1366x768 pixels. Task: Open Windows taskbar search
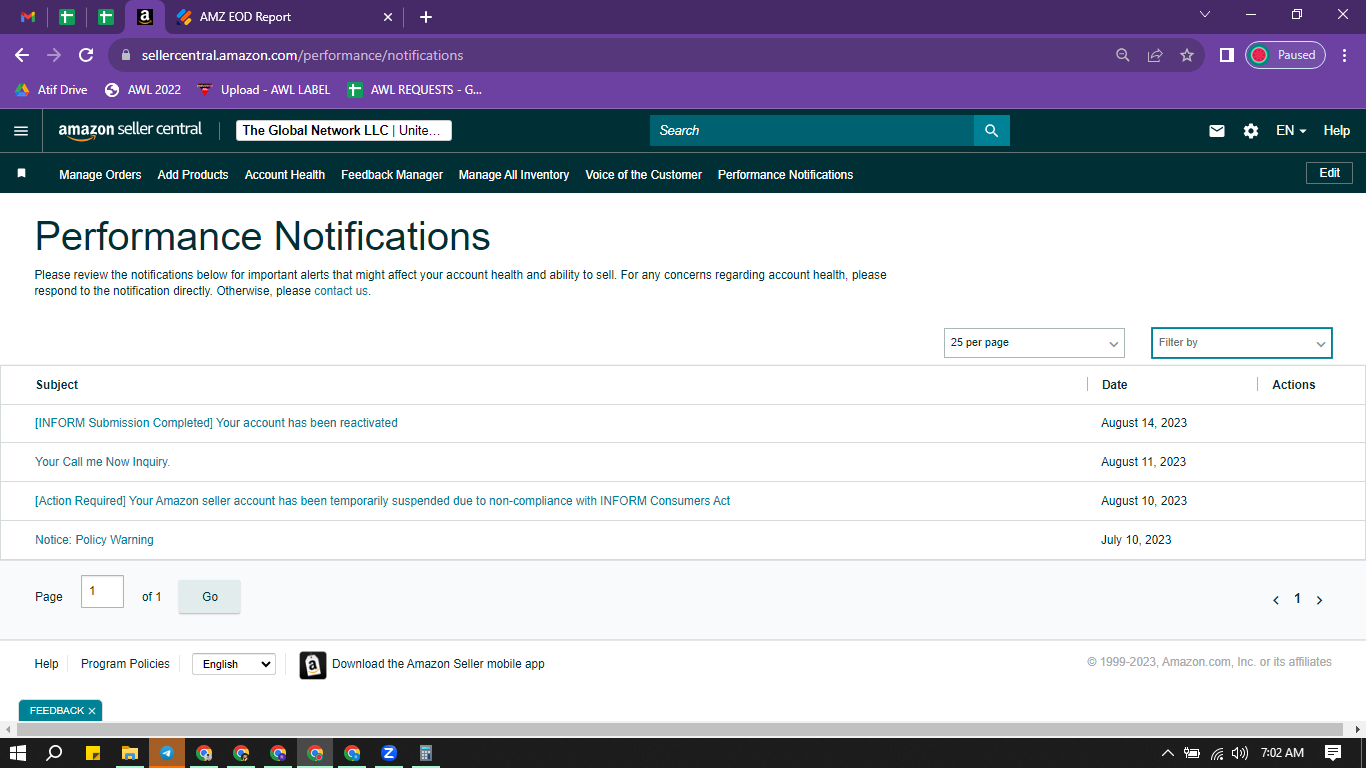(x=55, y=753)
